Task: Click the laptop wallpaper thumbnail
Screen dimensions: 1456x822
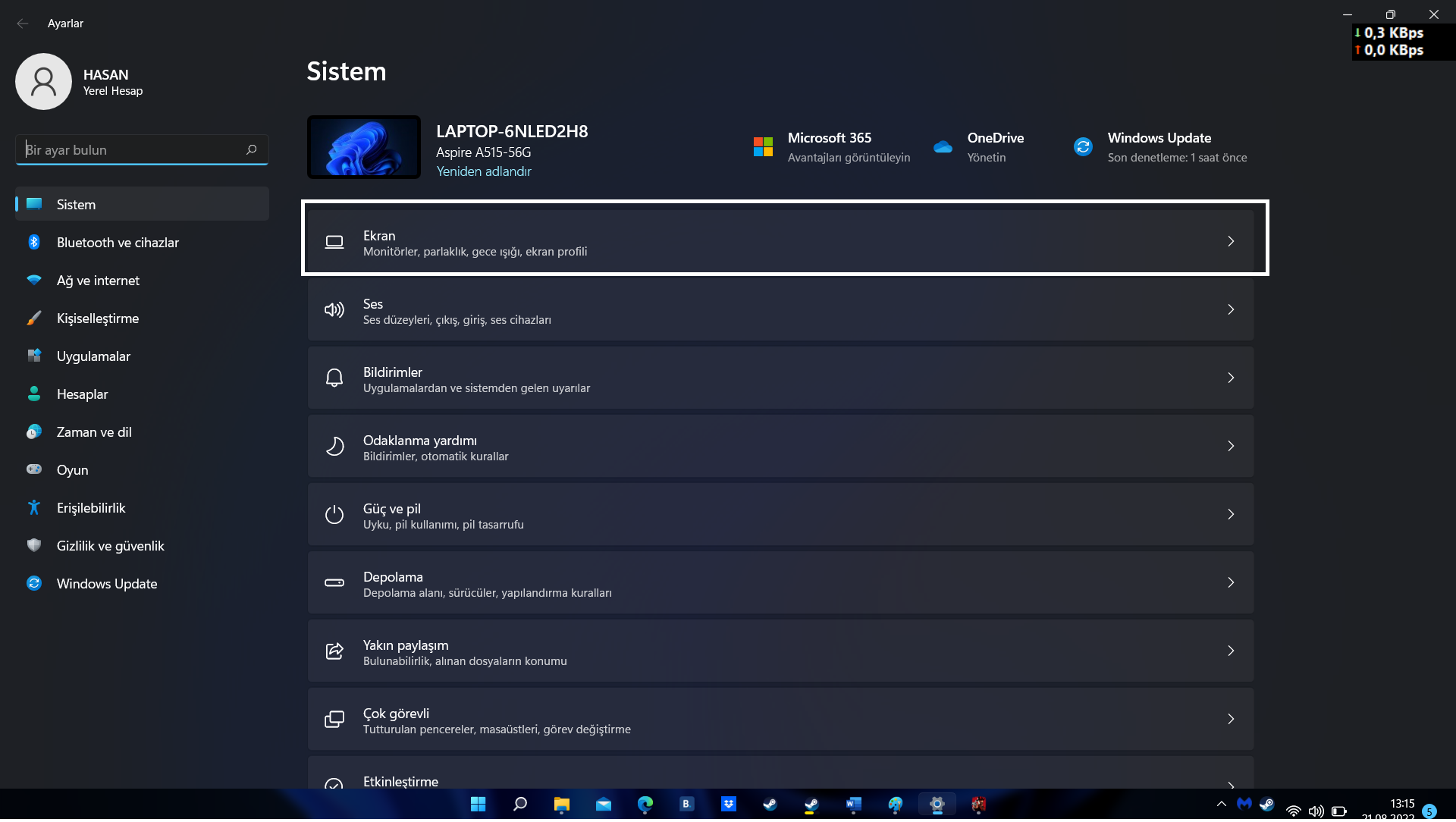Action: pos(364,147)
